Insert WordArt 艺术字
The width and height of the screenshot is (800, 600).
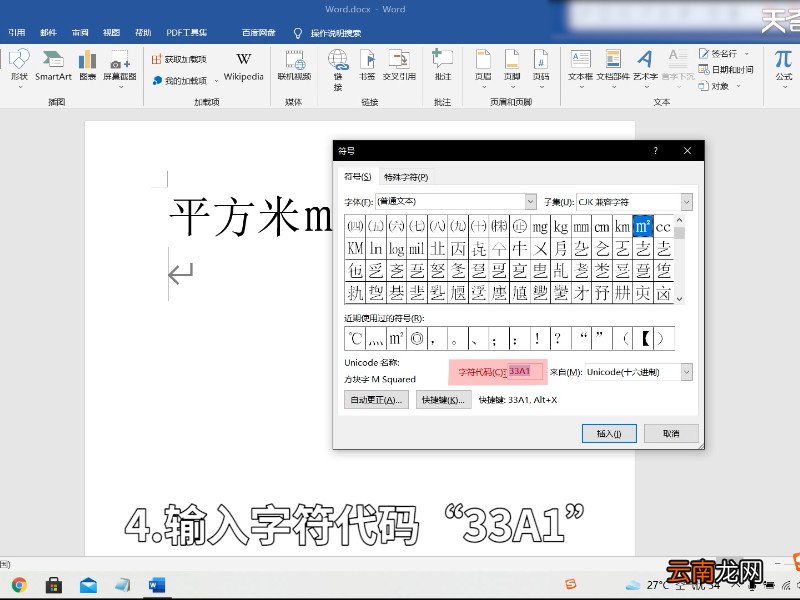(645, 66)
